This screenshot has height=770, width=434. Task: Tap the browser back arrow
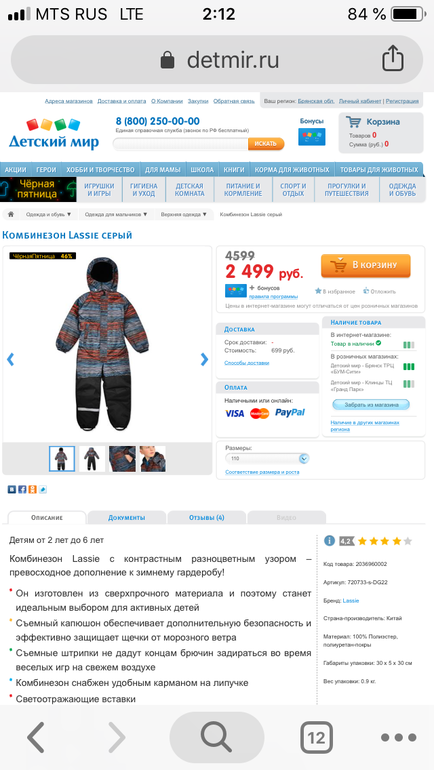click(x=35, y=737)
